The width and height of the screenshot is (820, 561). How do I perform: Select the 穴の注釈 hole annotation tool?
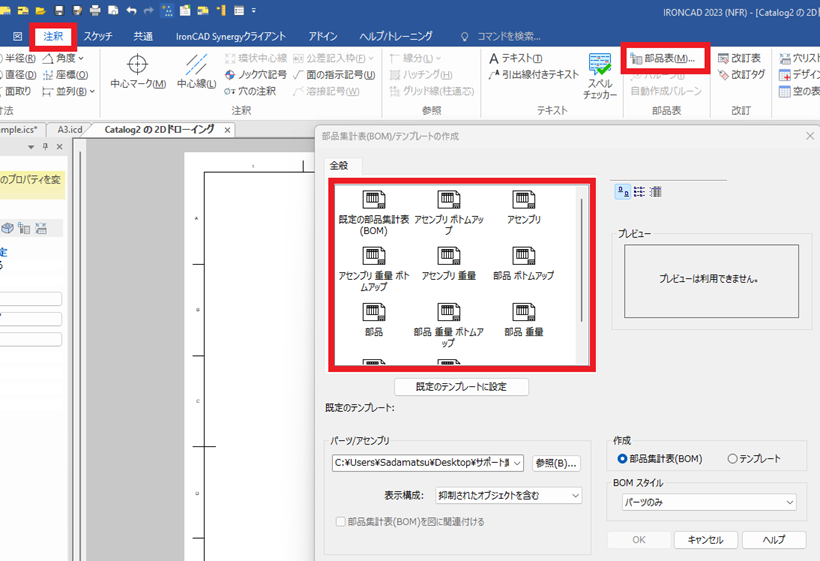(250, 91)
